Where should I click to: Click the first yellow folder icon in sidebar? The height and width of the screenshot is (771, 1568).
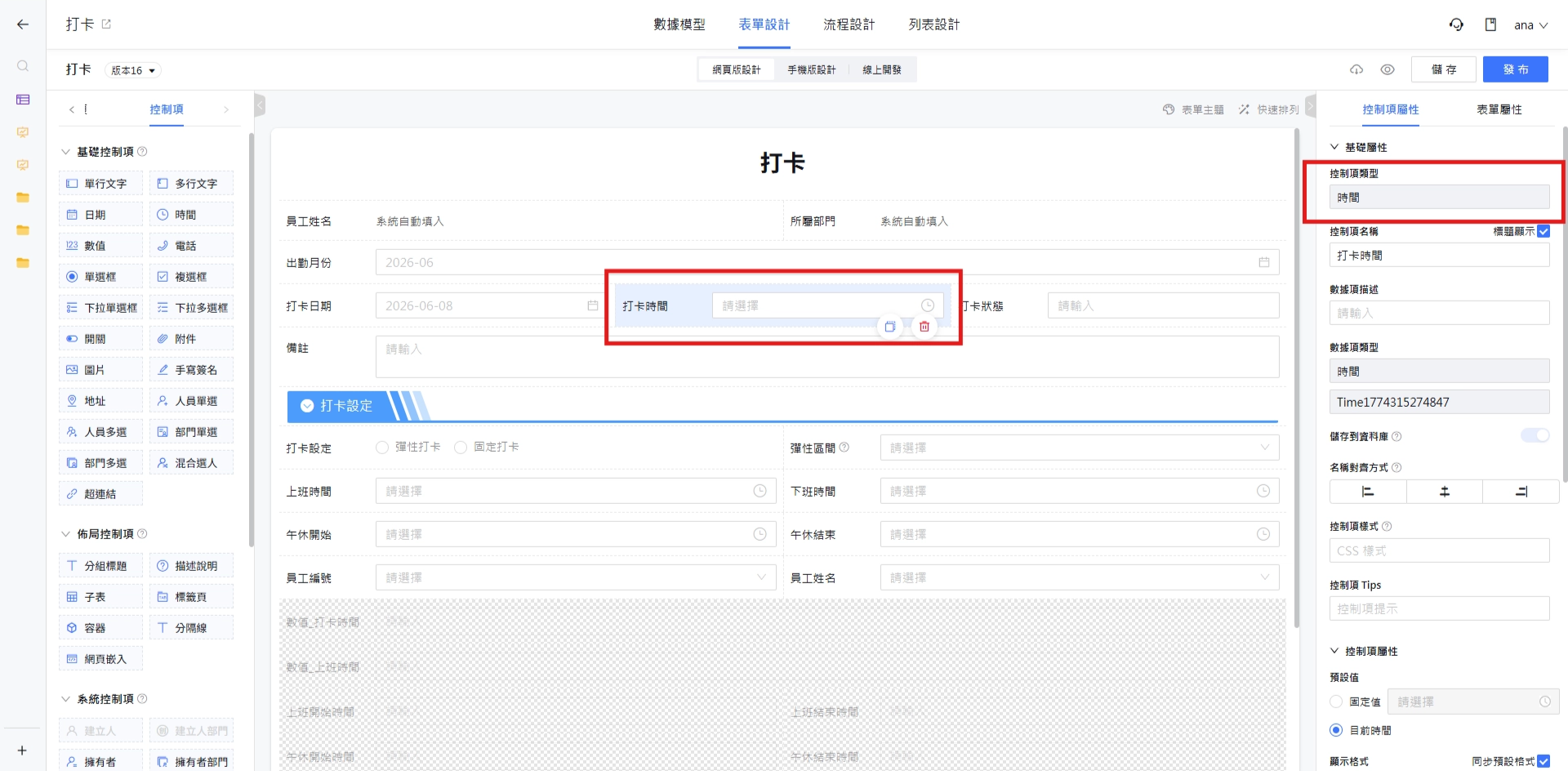(x=23, y=198)
